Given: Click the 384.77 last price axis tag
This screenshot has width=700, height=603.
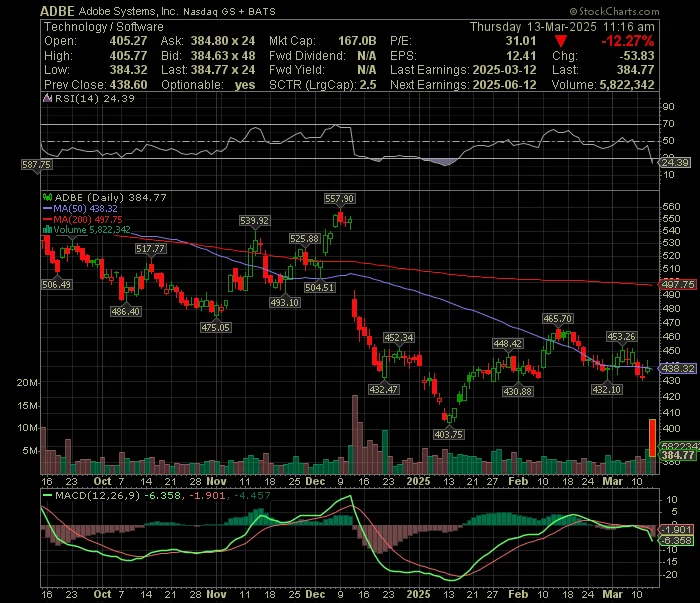Looking at the screenshot, I should (678, 455).
